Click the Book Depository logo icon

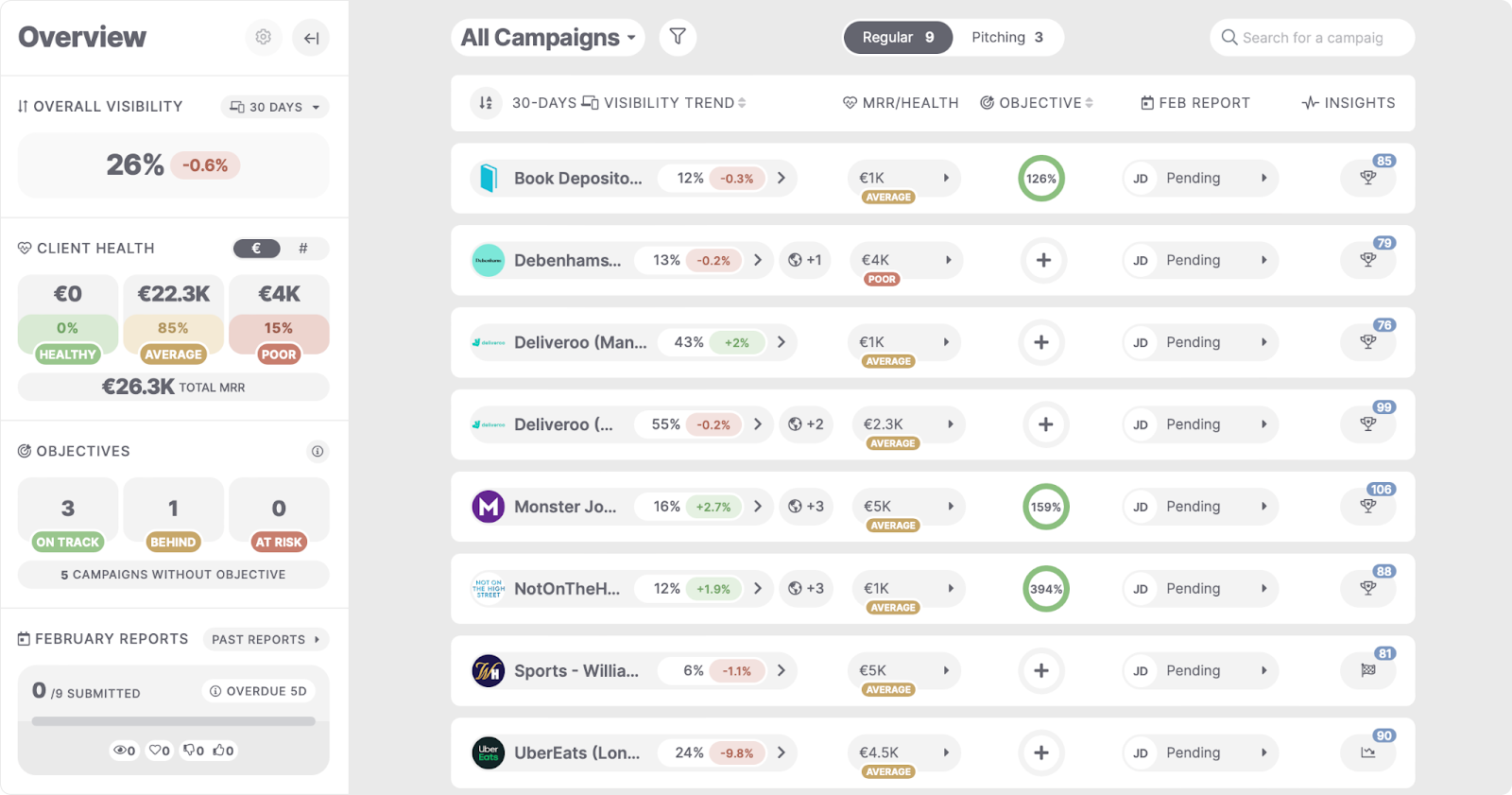point(489,178)
